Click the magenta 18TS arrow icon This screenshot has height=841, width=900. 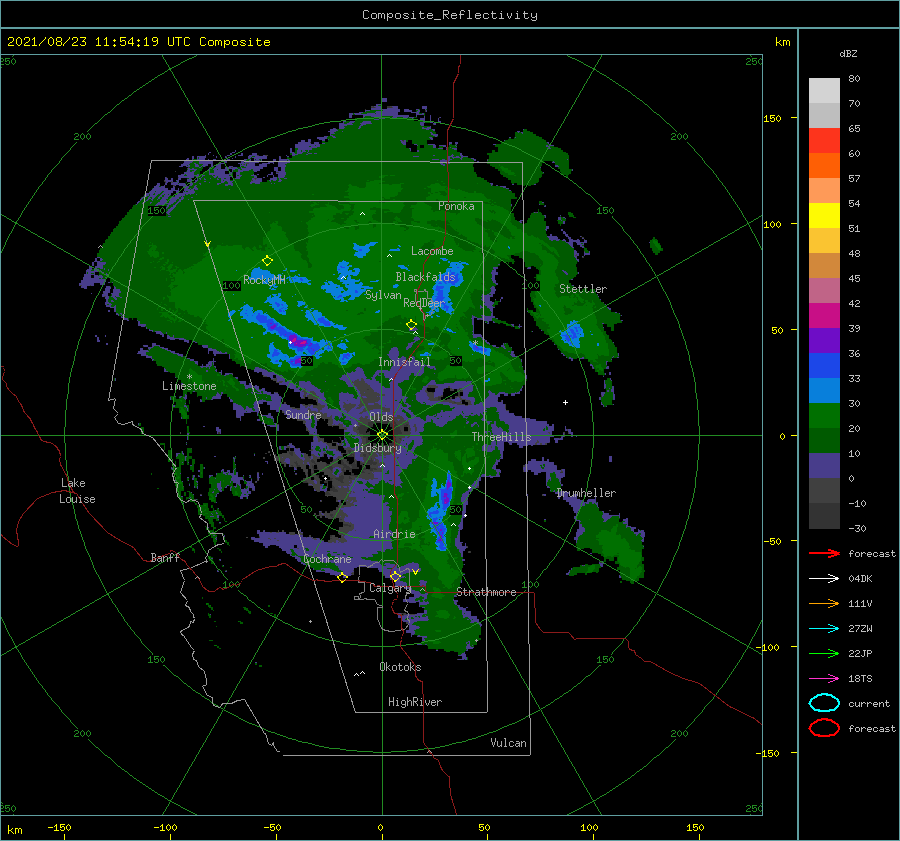(x=824, y=679)
